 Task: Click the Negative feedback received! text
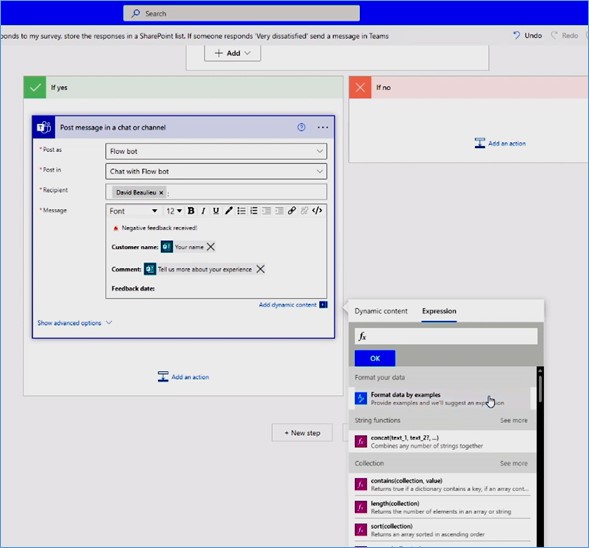coord(159,228)
